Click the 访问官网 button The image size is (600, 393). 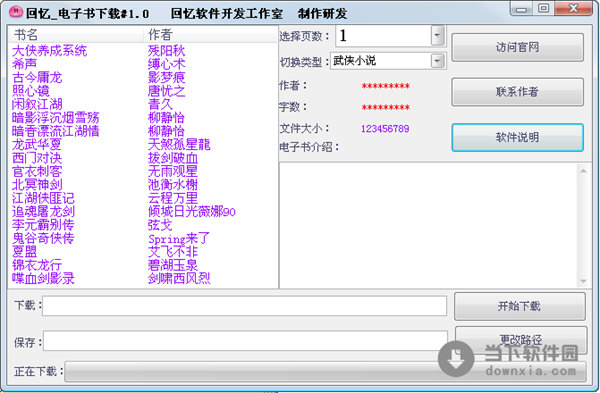click(517, 47)
